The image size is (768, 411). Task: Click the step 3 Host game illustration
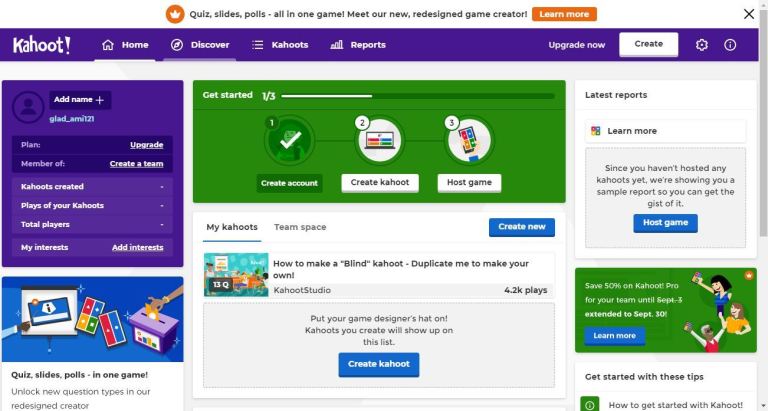tap(469, 141)
